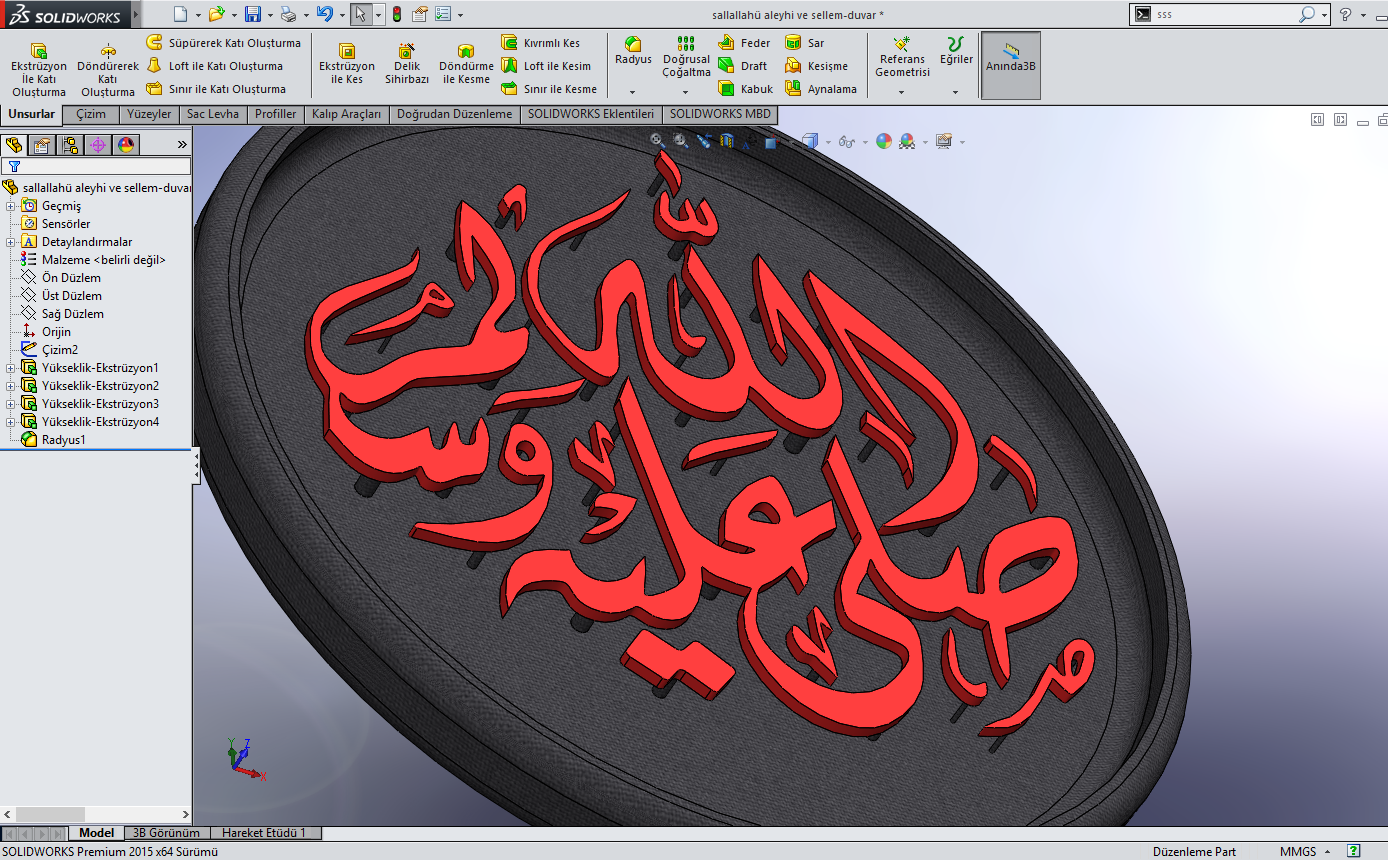The height and width of the screenshot is (860, 1388).
Task: Select Sınır ile Katı Oluşturma
Action: tap(216, 89)
